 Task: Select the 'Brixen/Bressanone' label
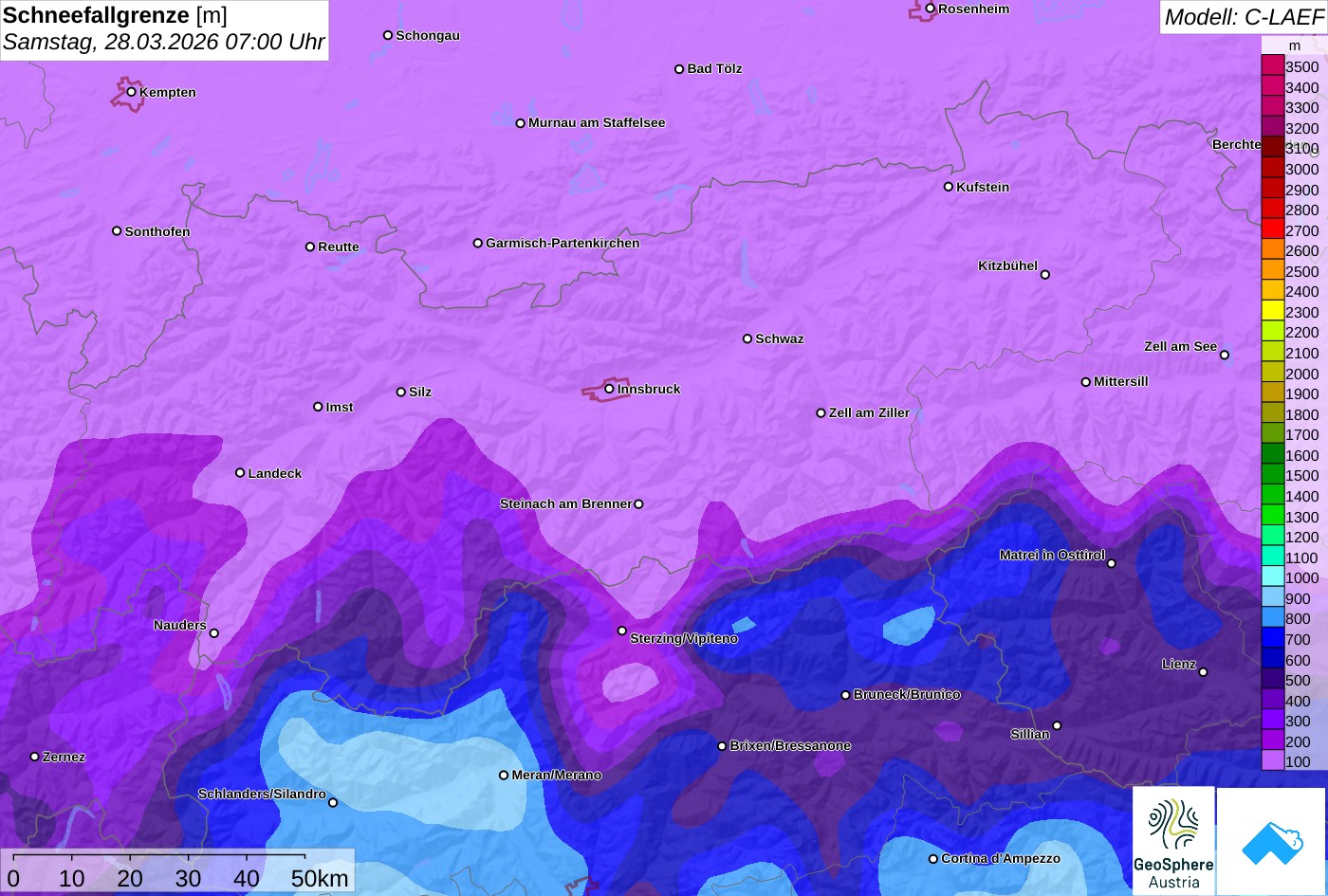[790, 745]
